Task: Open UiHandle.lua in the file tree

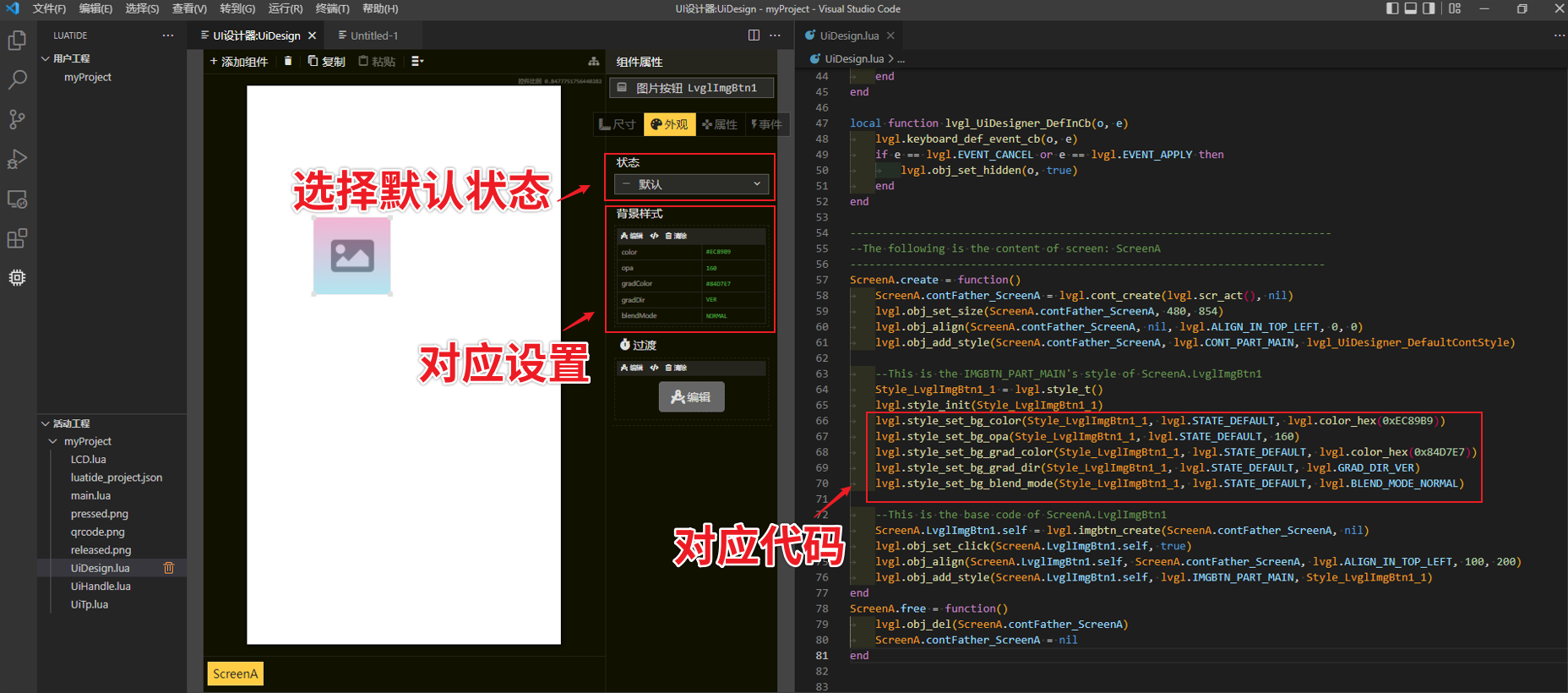Action: 101,586
